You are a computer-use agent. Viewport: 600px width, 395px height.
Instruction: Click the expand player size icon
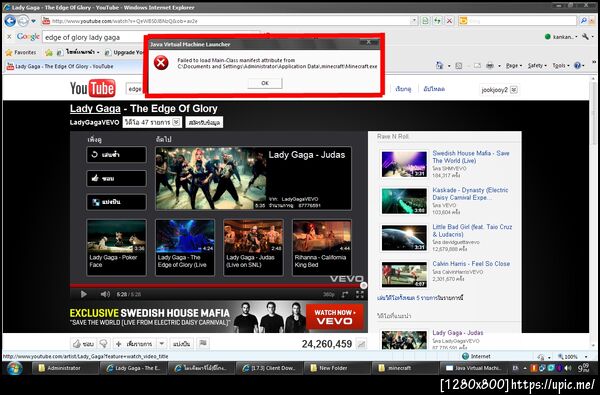(345, 294)
